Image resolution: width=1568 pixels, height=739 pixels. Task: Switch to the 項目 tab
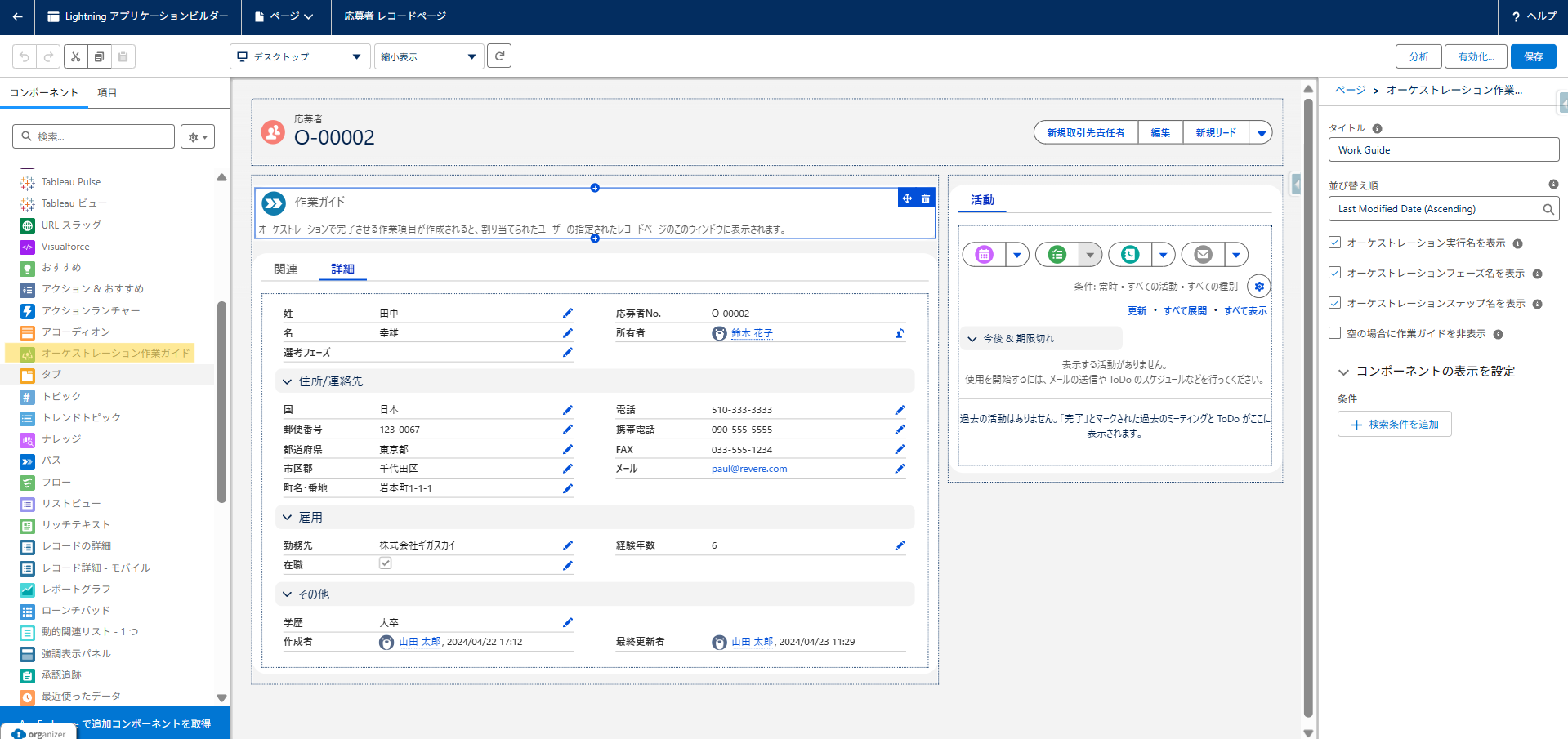click(107, 93)
